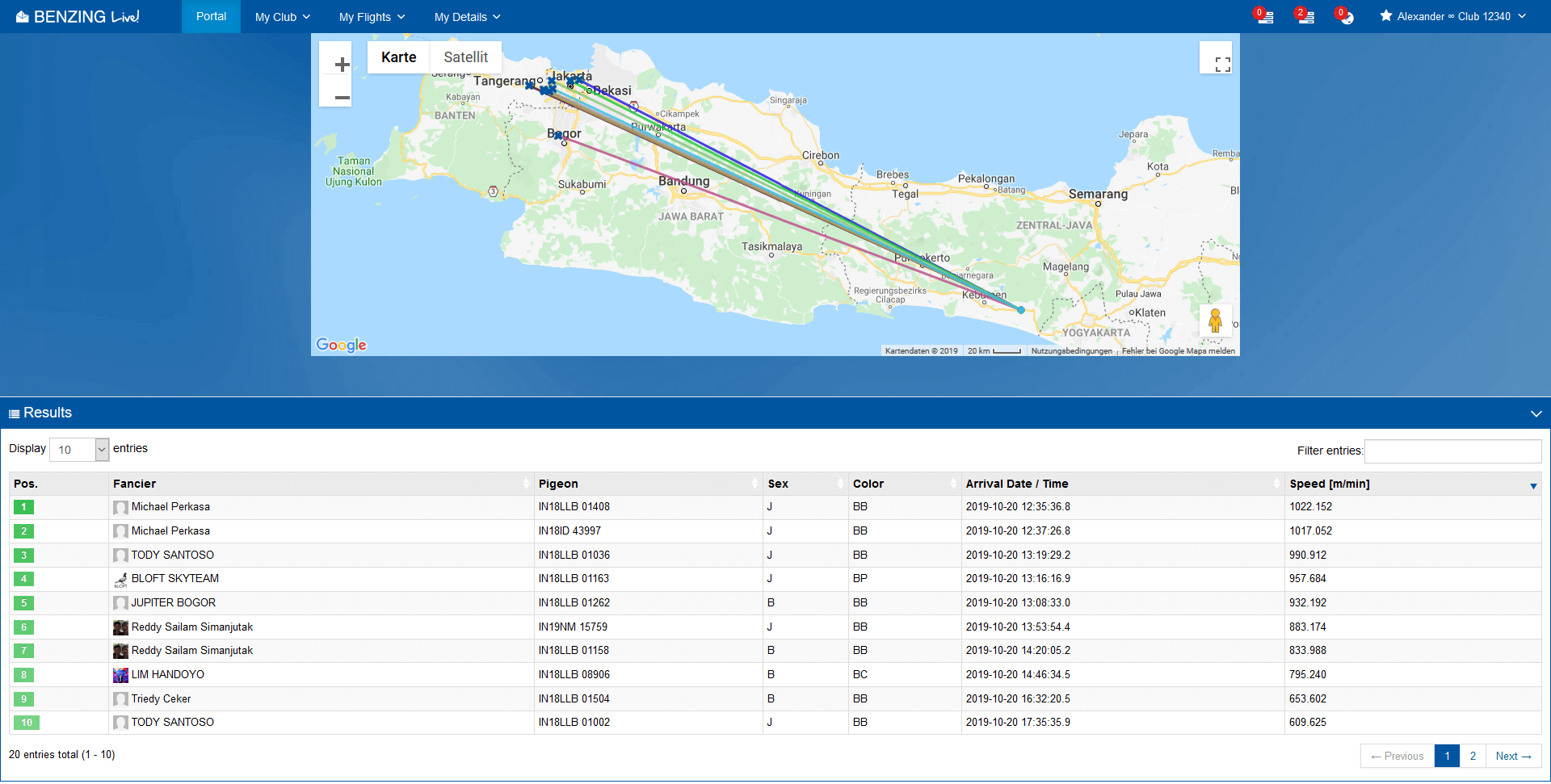
Task: Open the Display entries count dropdown
Action: pos(79,450)
